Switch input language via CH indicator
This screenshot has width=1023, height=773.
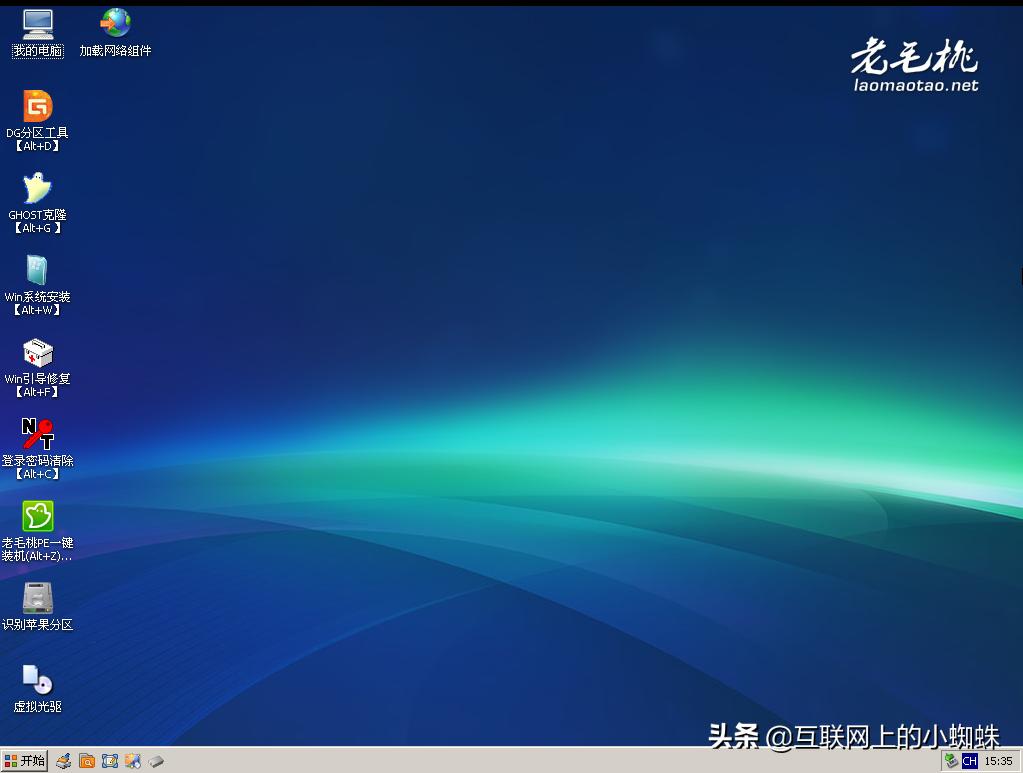(x=968, y=761)
